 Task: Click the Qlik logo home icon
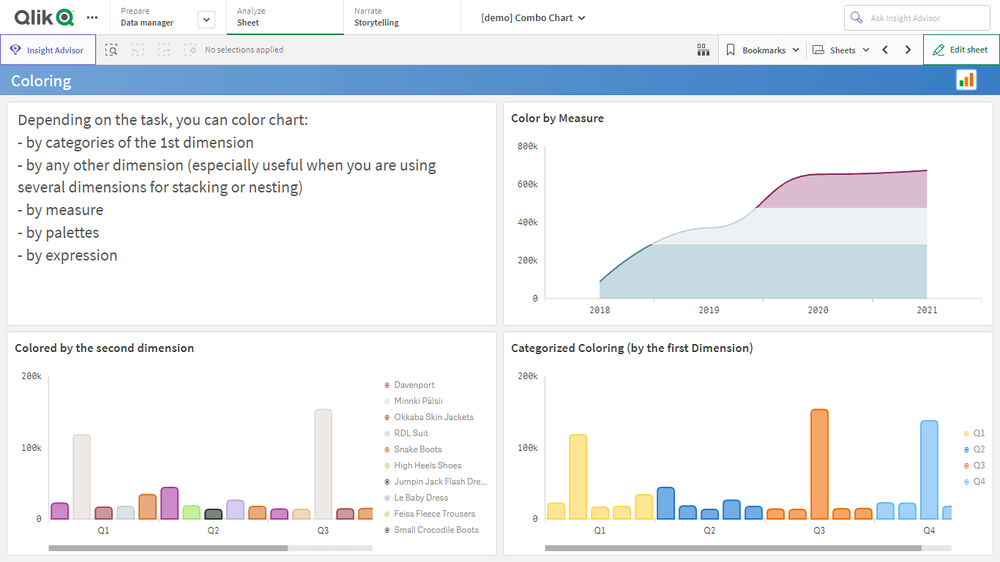[44, 17]
